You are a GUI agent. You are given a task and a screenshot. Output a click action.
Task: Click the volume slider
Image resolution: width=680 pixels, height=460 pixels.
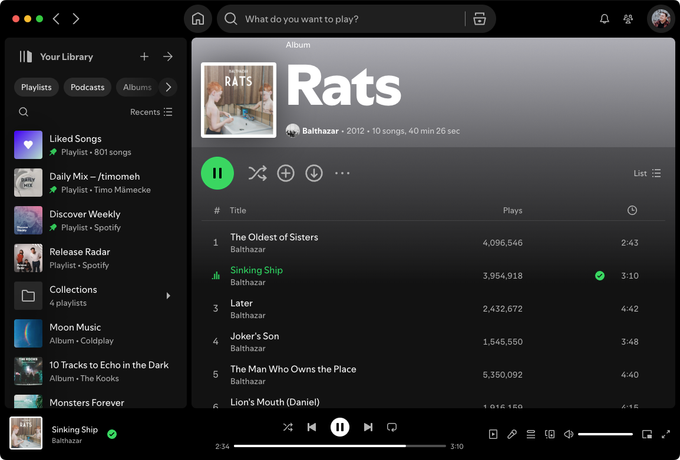coord(605,434)
